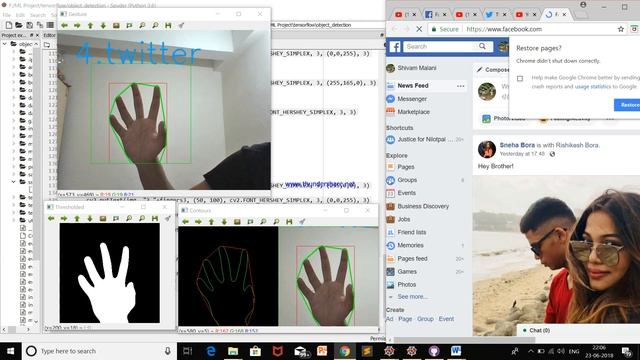This screenshot has width=640, height=360.
Task: Show hidden icons in the system tray
Action: pos(531,351)
